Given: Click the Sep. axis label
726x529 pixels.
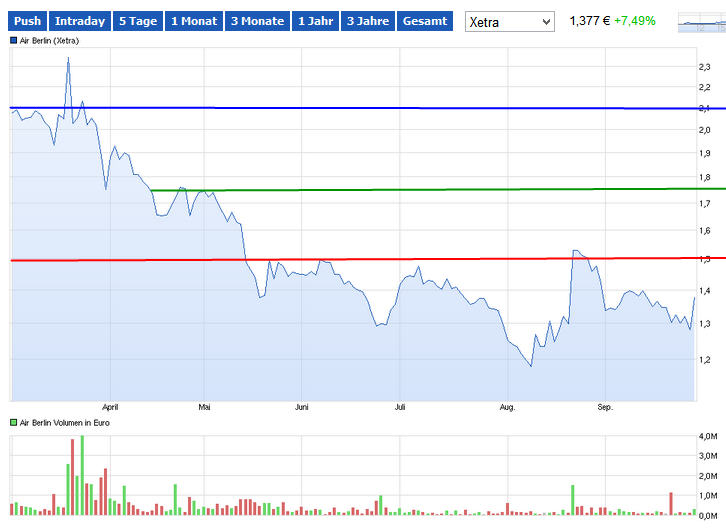Looking at the screenshot, I should (605, 407).
